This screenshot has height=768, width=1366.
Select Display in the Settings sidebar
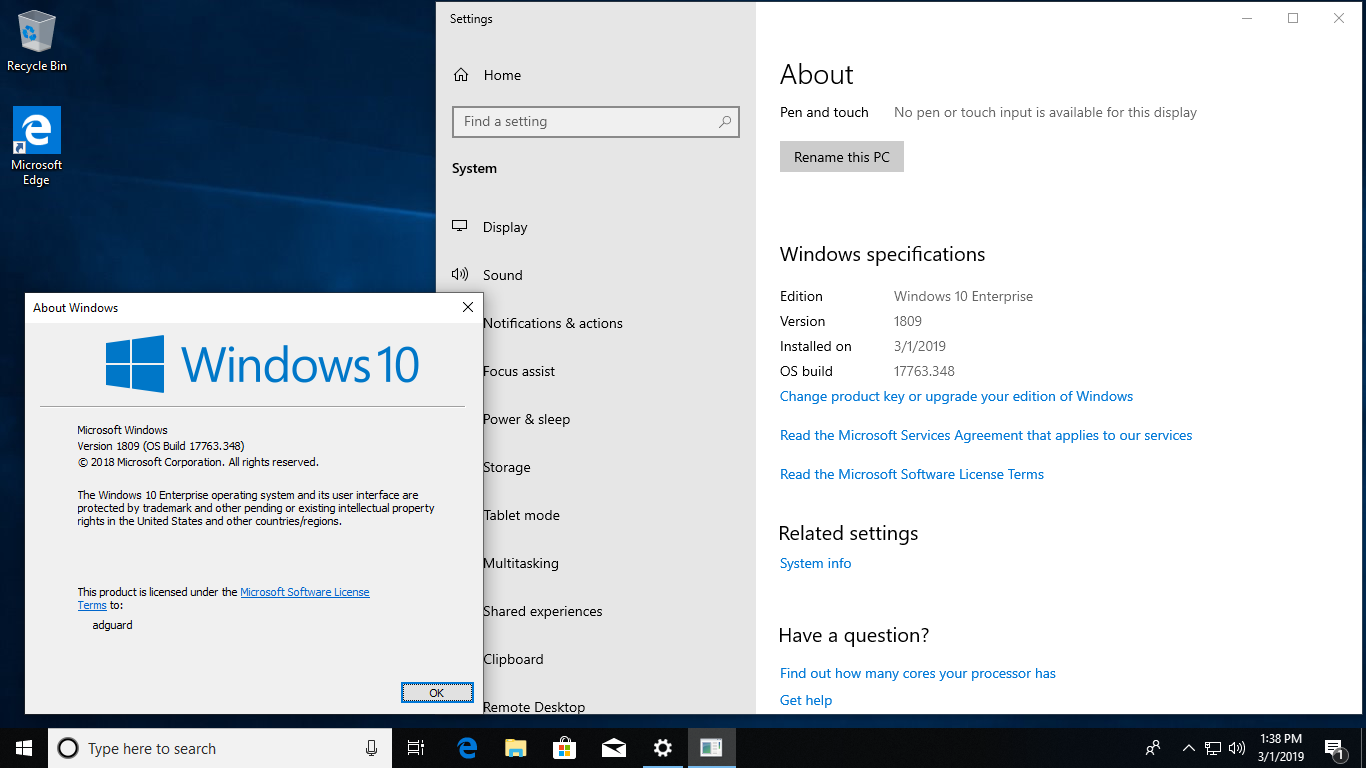point(505,227)
